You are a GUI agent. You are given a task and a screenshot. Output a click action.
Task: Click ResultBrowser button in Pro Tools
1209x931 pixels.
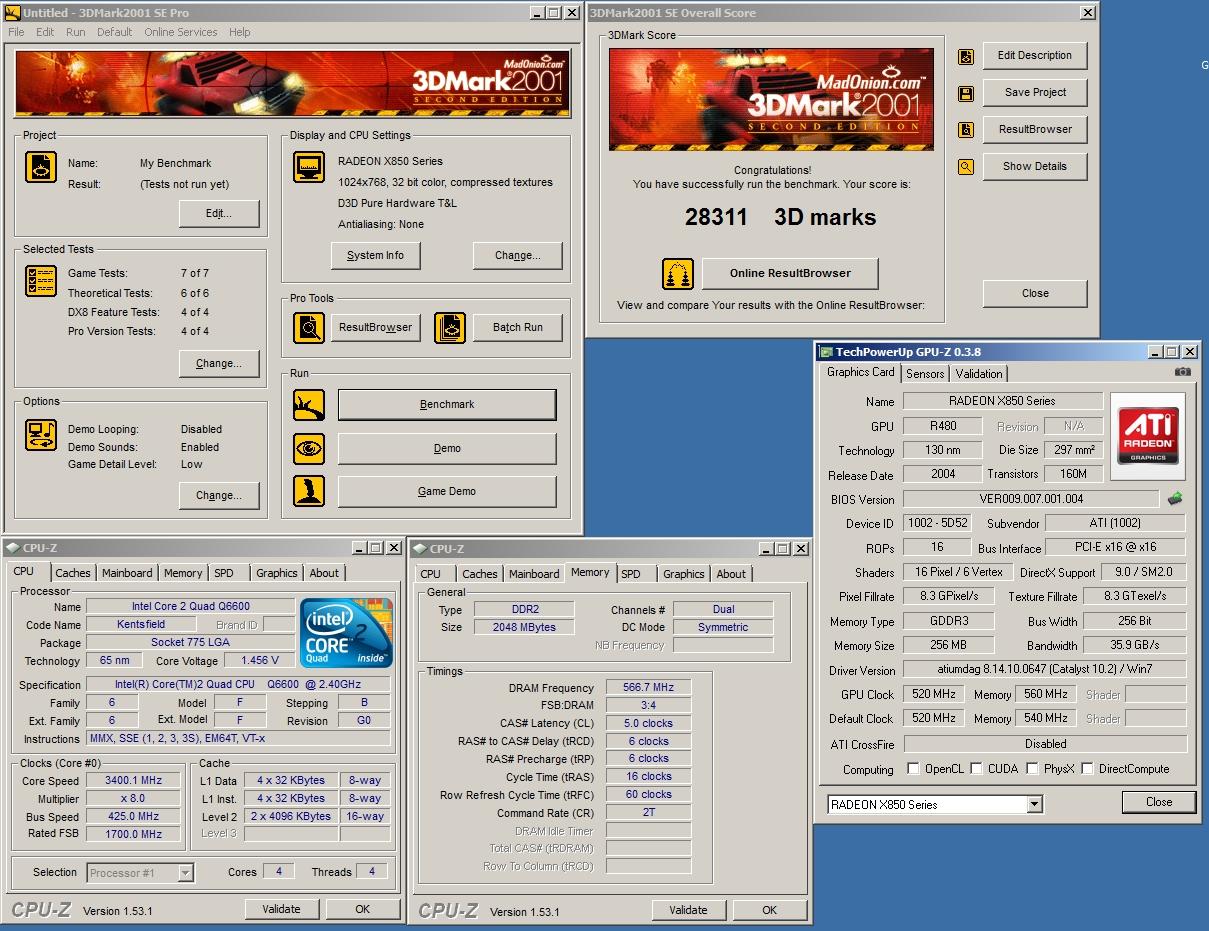(x=375, y=328)
